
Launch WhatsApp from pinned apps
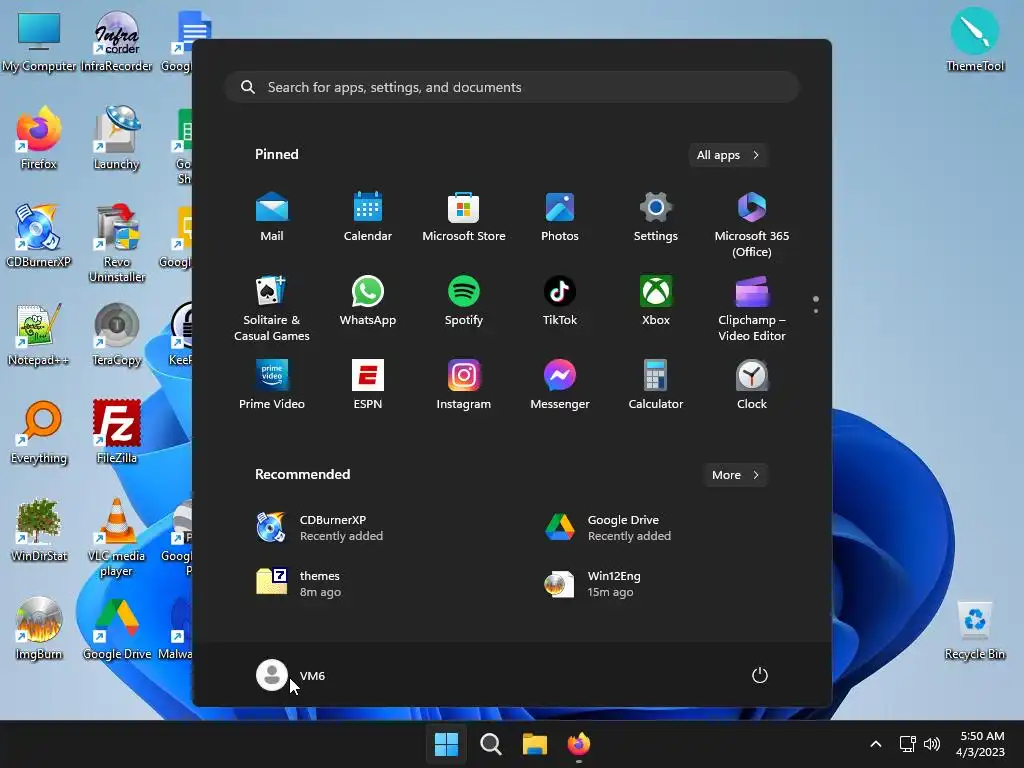point(368,301)
